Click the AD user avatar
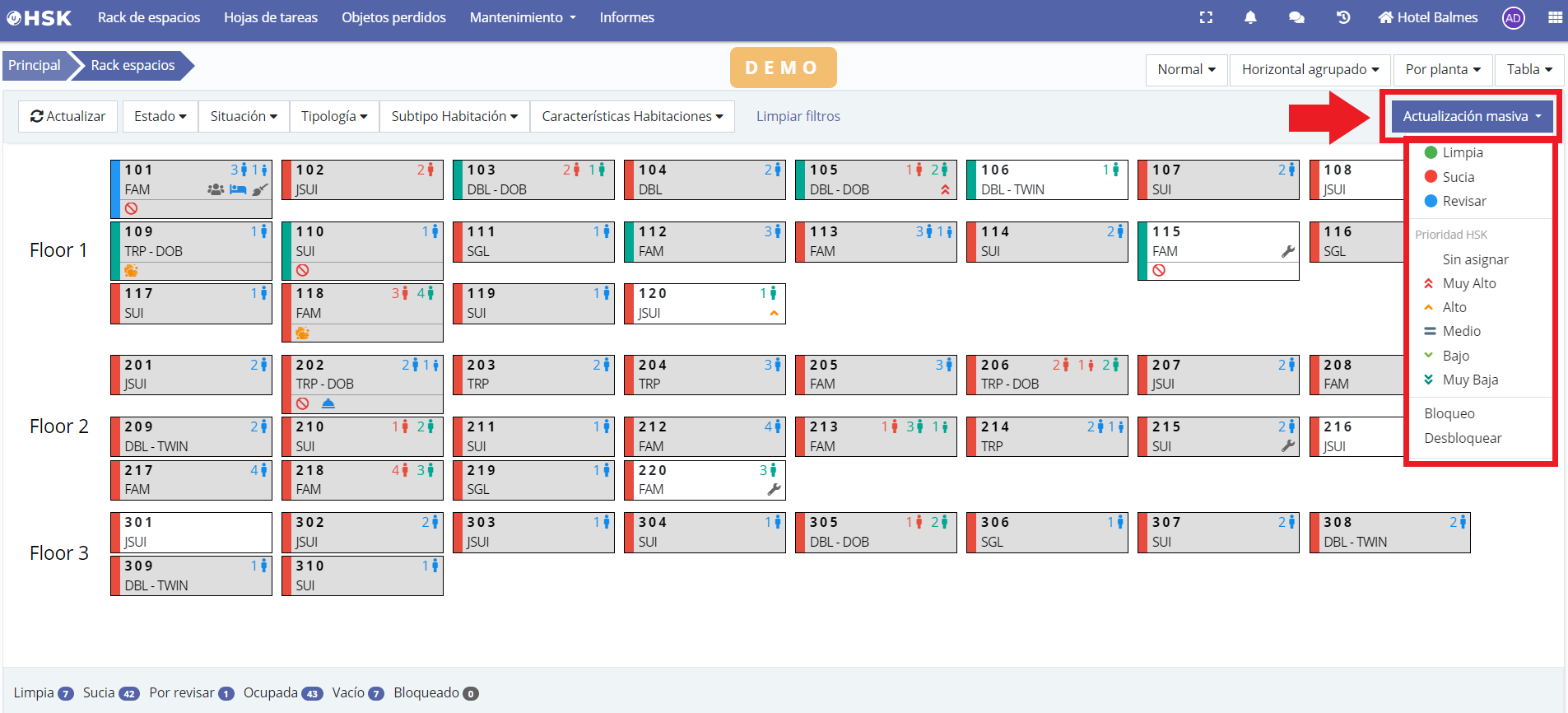The width and height of the screenshot is (1568, 713). pos(1513,18)
